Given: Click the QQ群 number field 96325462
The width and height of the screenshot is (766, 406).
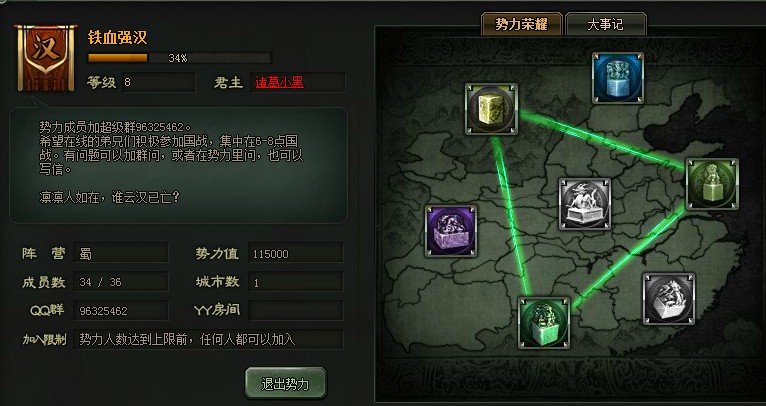Looking at the screenshot, I should pyautogui.click(x=121, y=311).
